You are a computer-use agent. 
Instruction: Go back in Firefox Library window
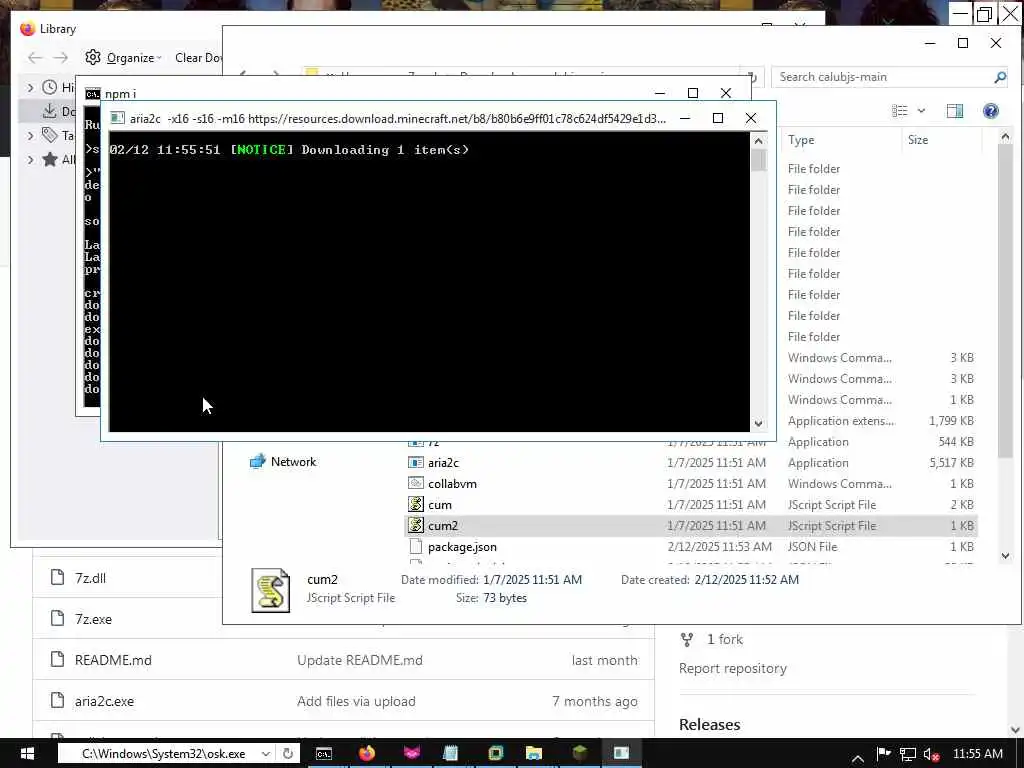click(35, 57)
